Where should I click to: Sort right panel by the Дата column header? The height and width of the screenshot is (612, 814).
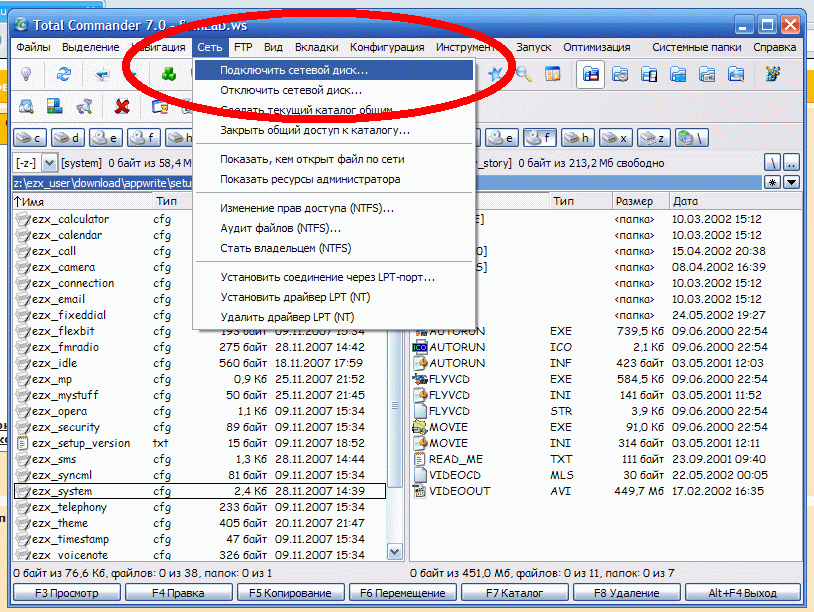pyautogui.click(x=735, y=201)
